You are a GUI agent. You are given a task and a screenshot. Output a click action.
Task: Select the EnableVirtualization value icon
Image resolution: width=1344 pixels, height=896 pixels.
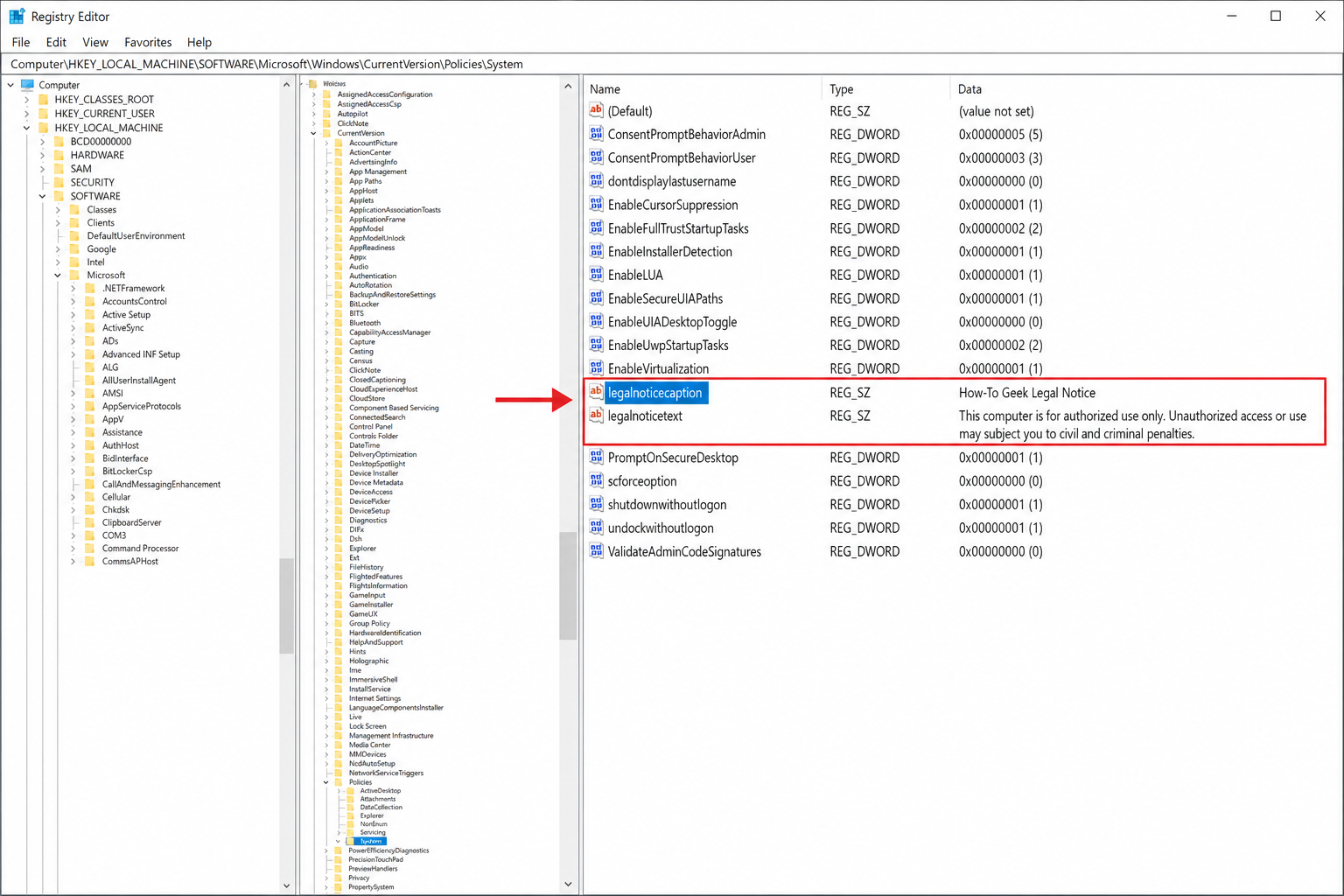click(596, 368)
